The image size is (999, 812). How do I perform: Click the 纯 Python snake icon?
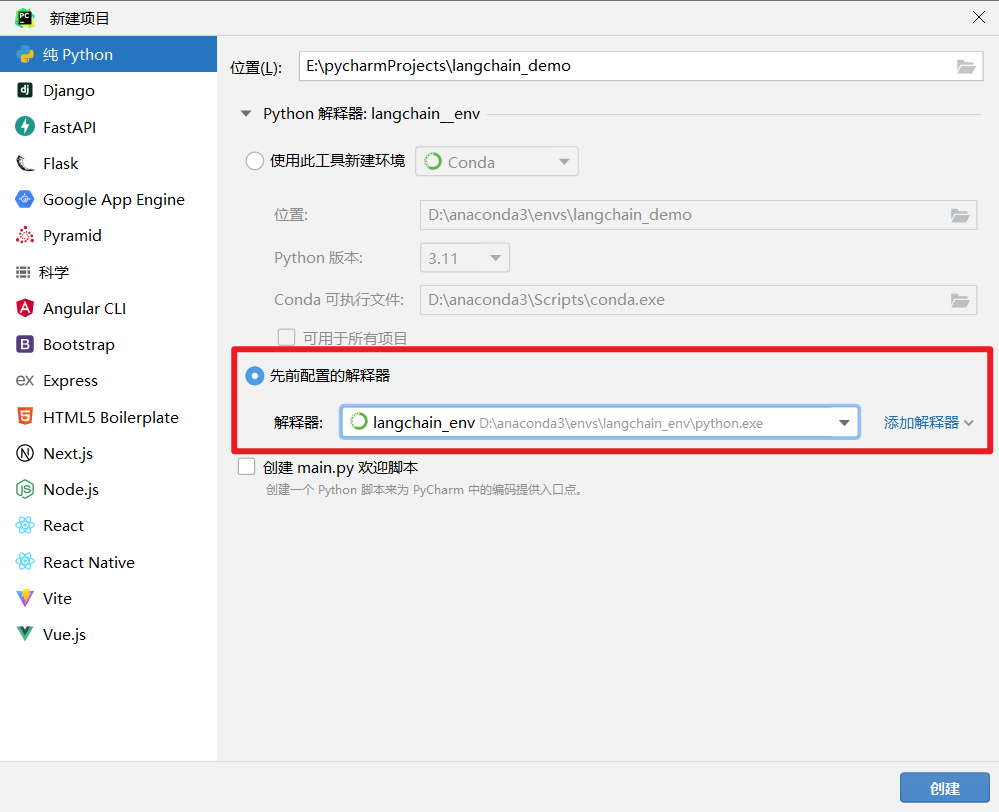(25, 54)
